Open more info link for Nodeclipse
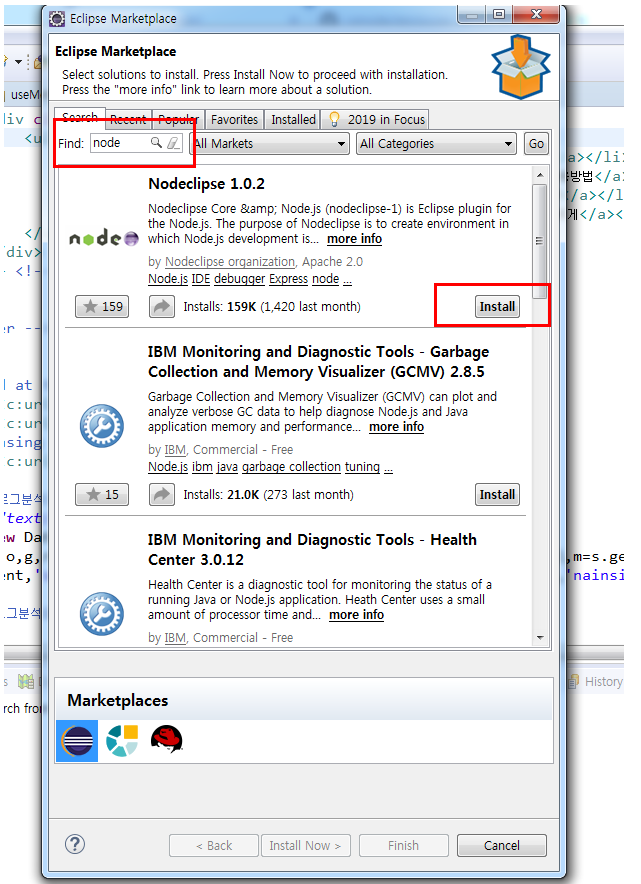The image size is (641, 884). pyautogui.click(x=355, y=239)
